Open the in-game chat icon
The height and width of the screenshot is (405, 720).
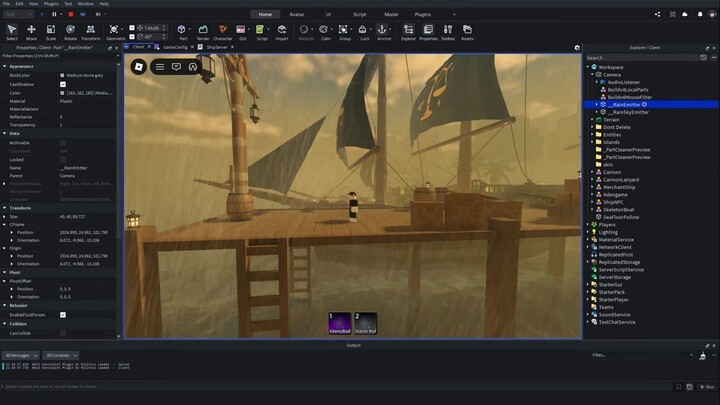[176, 67]
